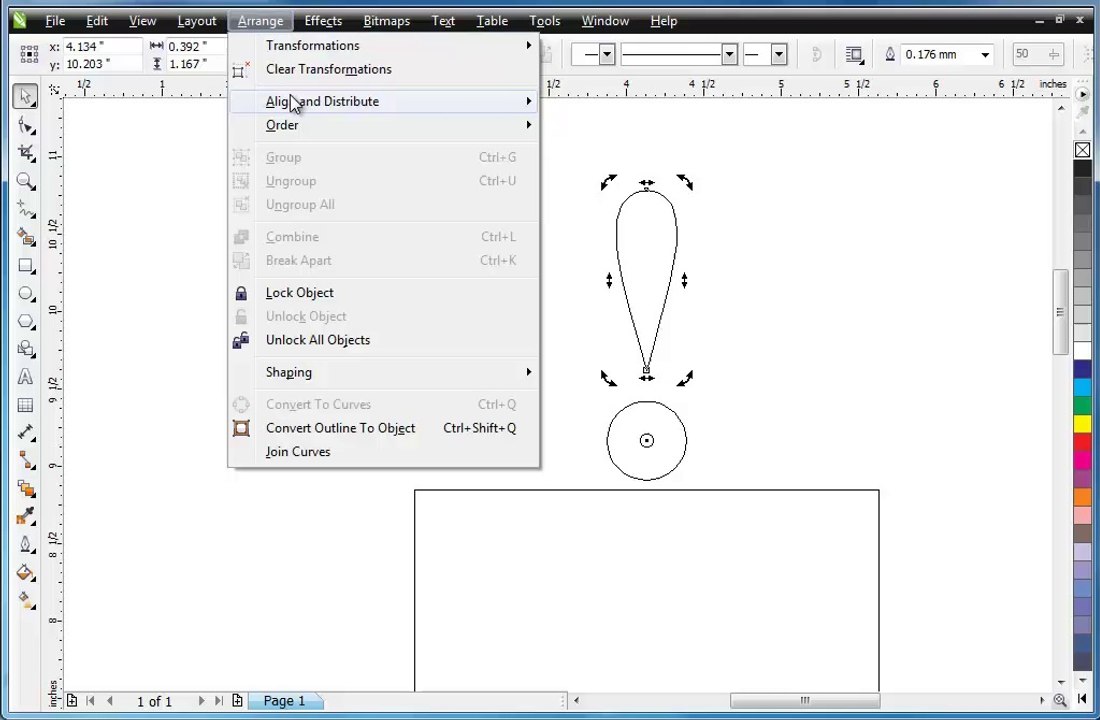Screen dimensions: 1100x720
Task: Click the horizontal scrollbar thumb
Action: pos(805,700)
